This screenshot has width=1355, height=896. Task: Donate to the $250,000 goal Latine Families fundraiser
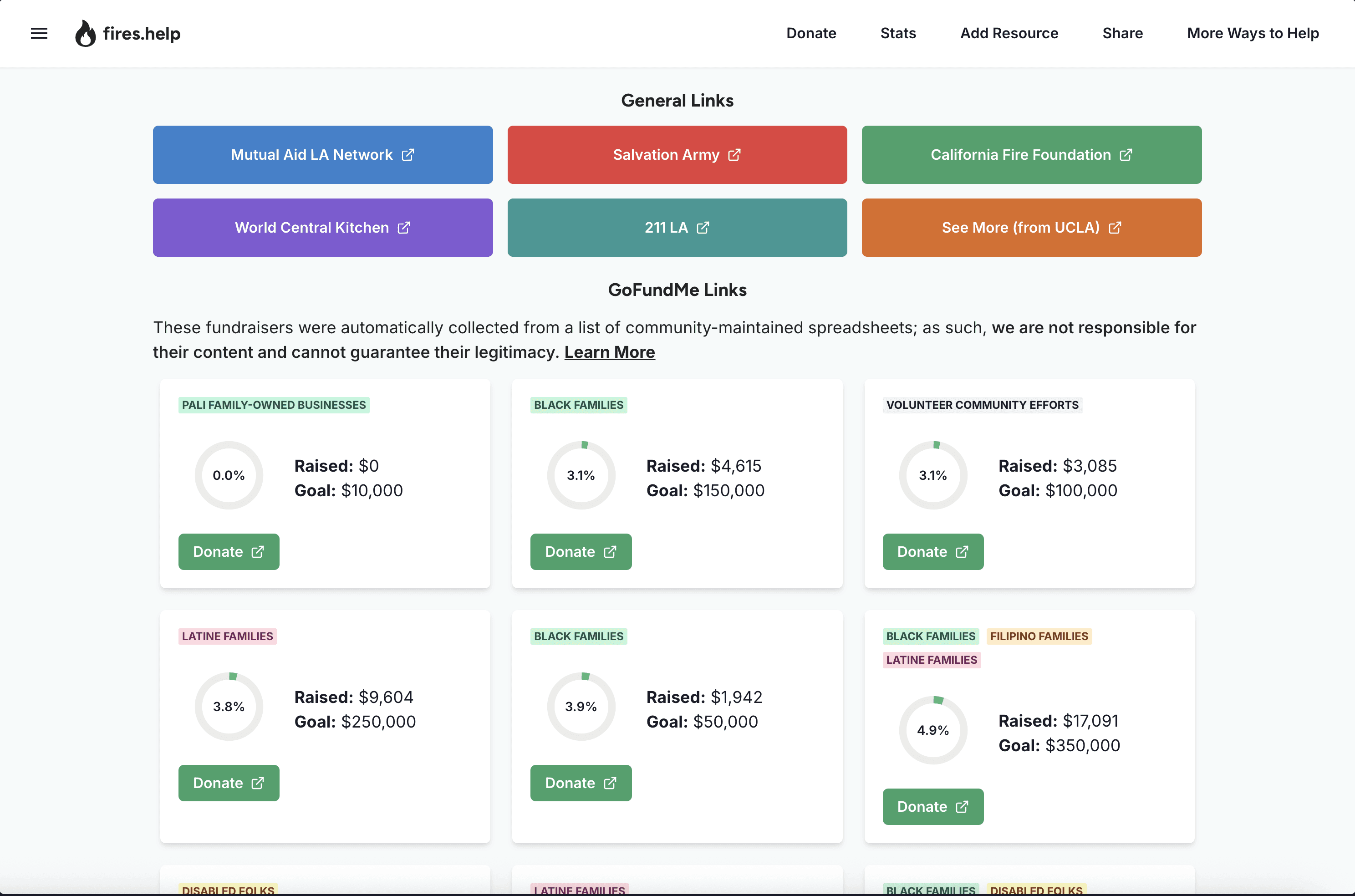[x=229, y=783]
